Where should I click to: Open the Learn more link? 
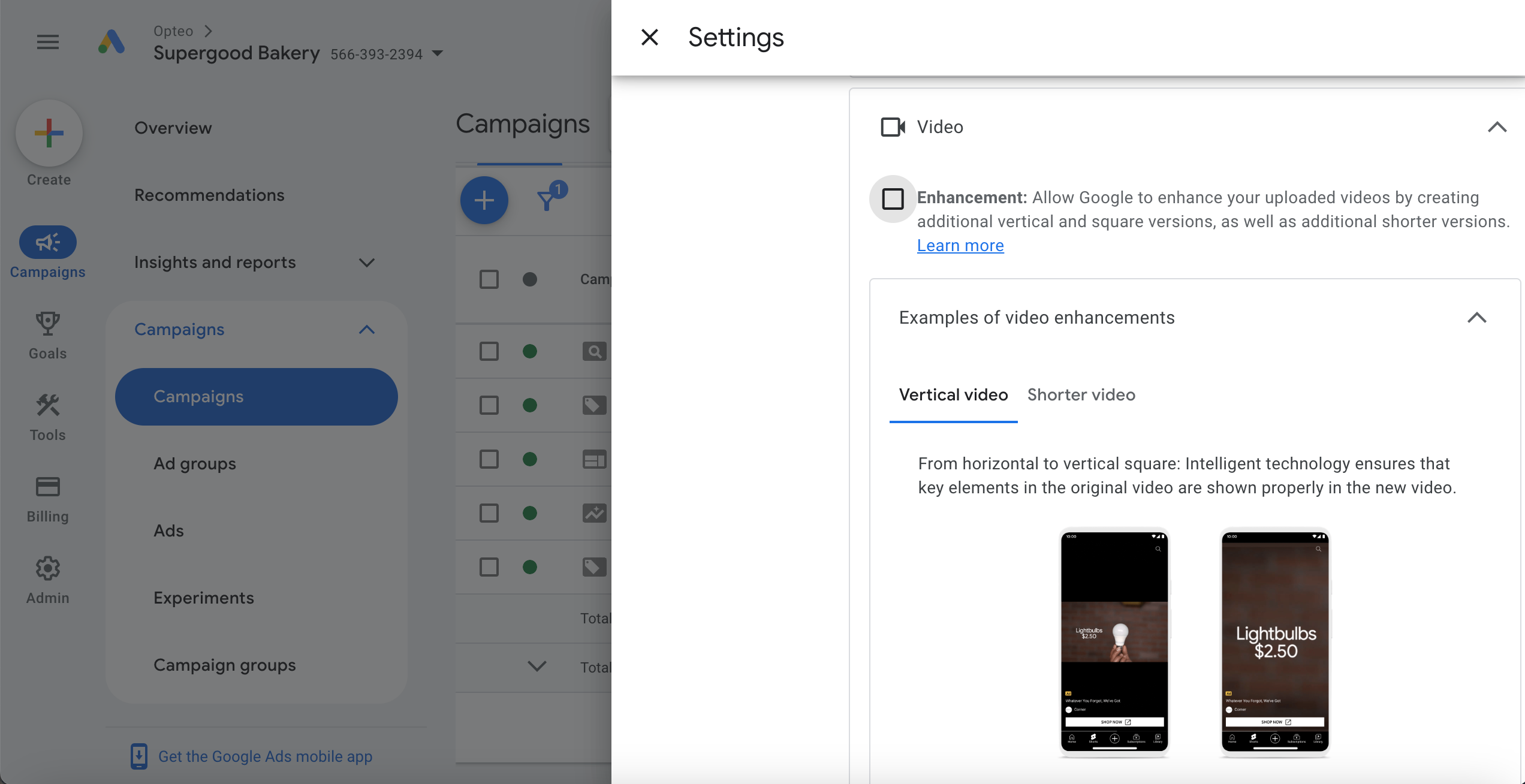click(x=960, y=246)
